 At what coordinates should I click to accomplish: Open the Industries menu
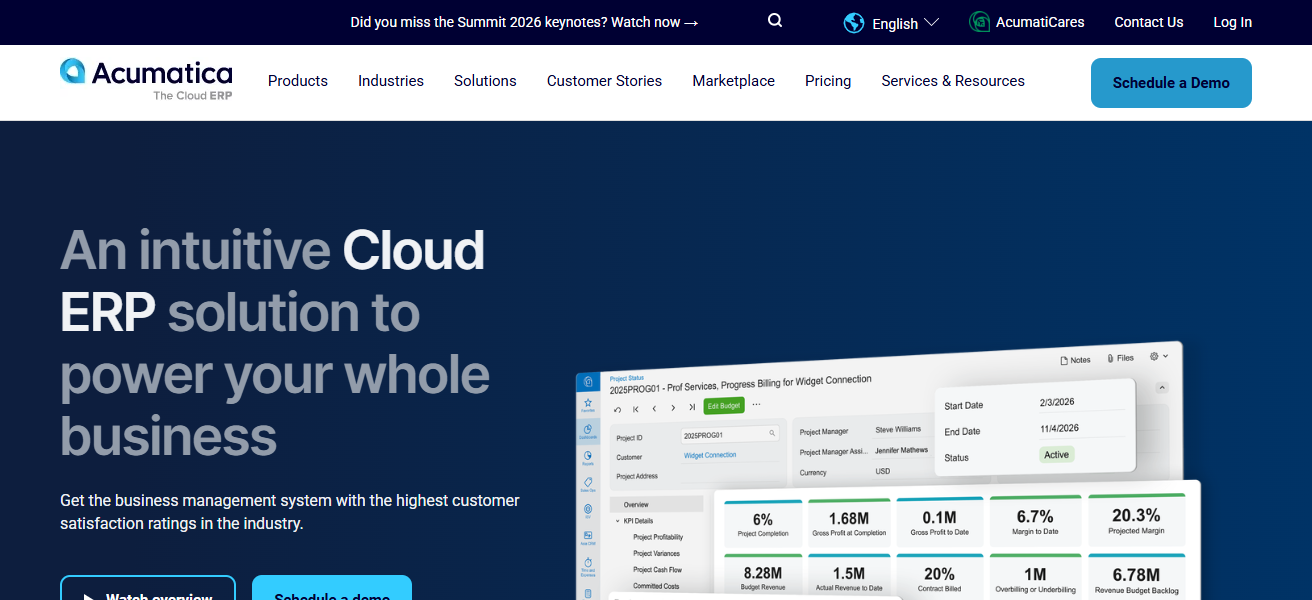point(390,81)
